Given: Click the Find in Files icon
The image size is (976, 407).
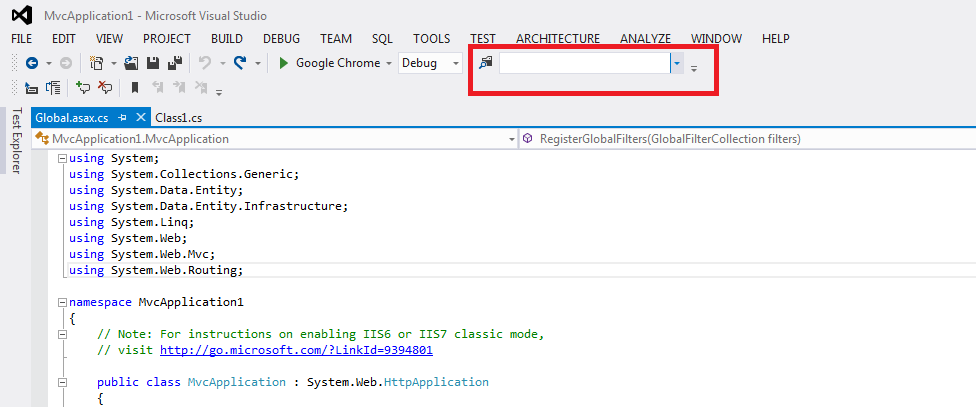Looking at the screenshot, I should pyautogui.click(x=486, y=63).
